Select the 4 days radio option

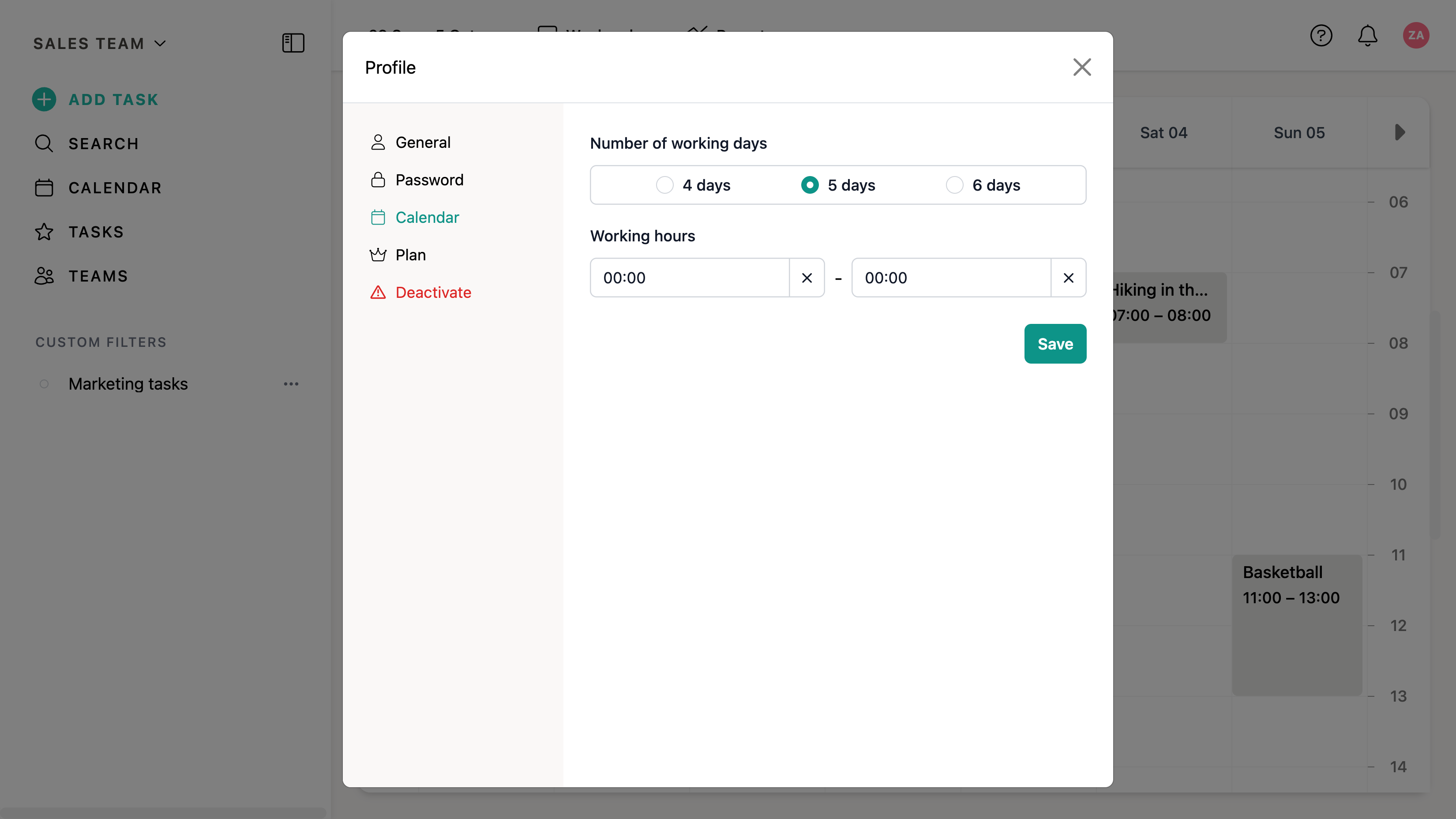point(665,185)
